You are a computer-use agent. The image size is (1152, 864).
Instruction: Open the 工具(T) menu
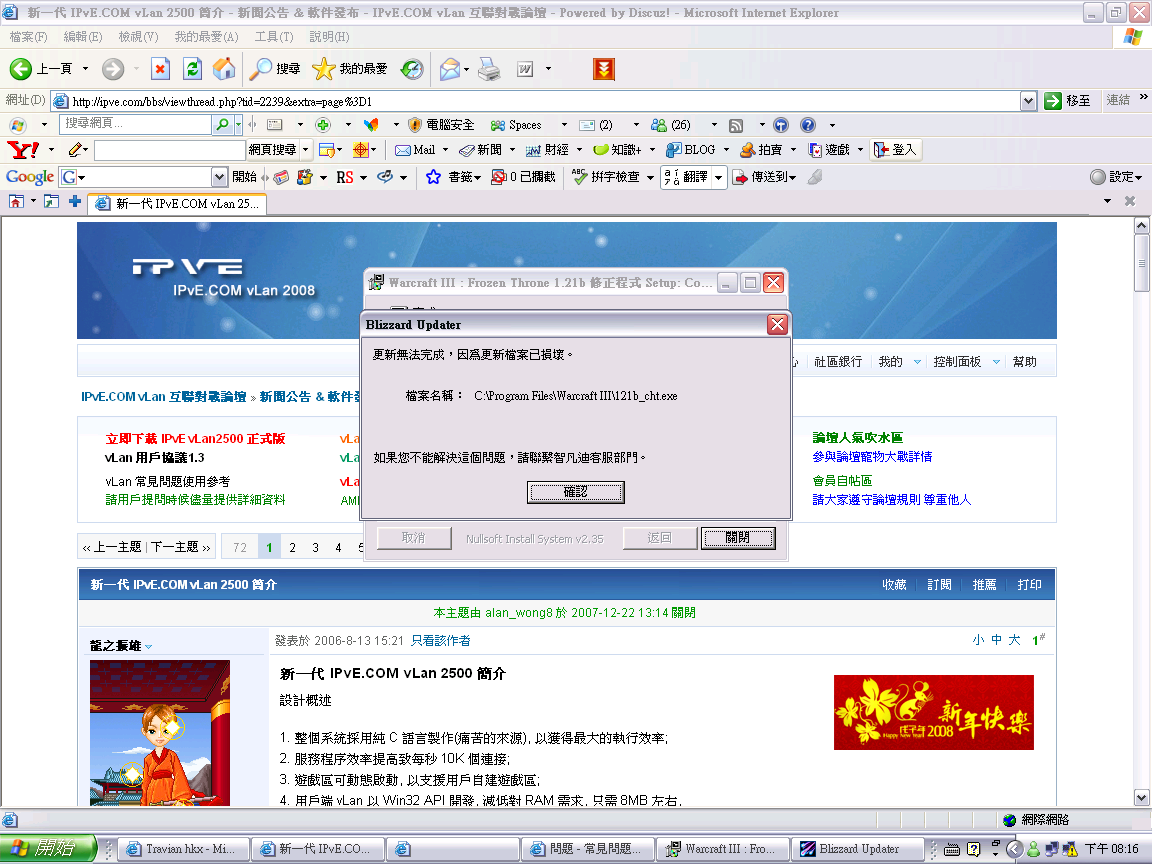click(273, 37)
